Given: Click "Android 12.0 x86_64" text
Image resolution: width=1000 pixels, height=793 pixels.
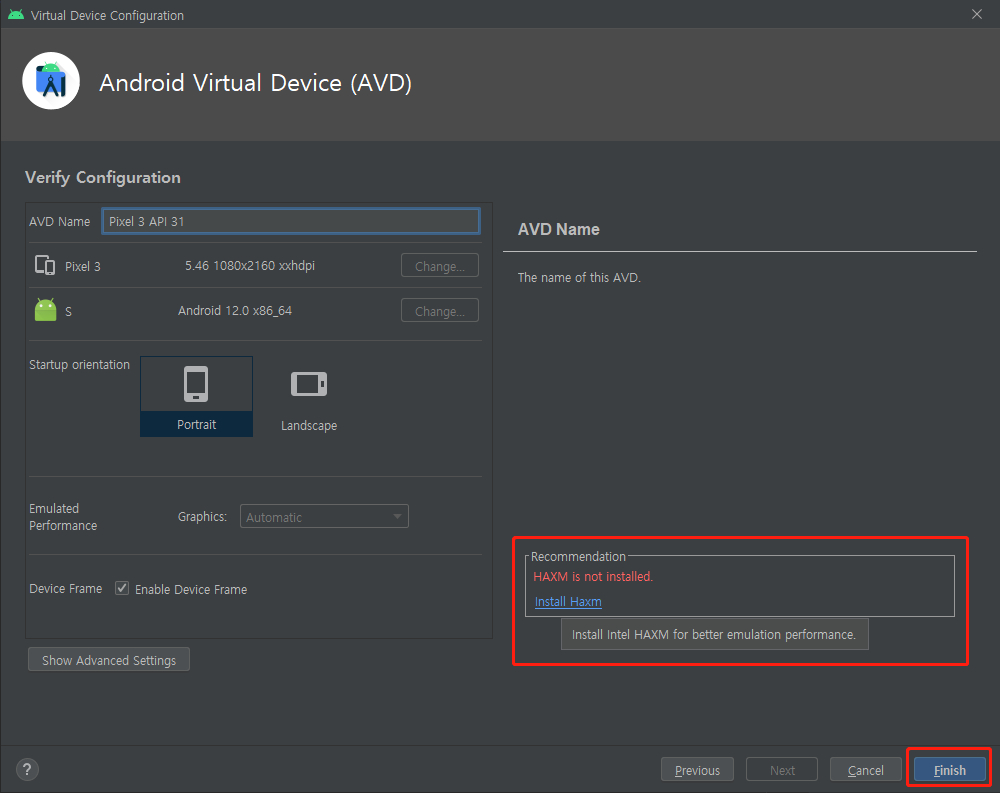Looking at the screenshot, I should 235,311.
